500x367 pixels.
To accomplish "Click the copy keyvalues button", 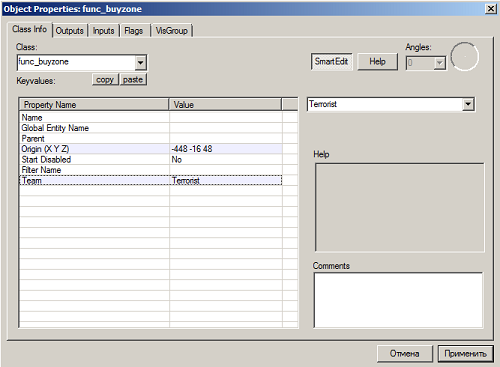I will (105, 80).
